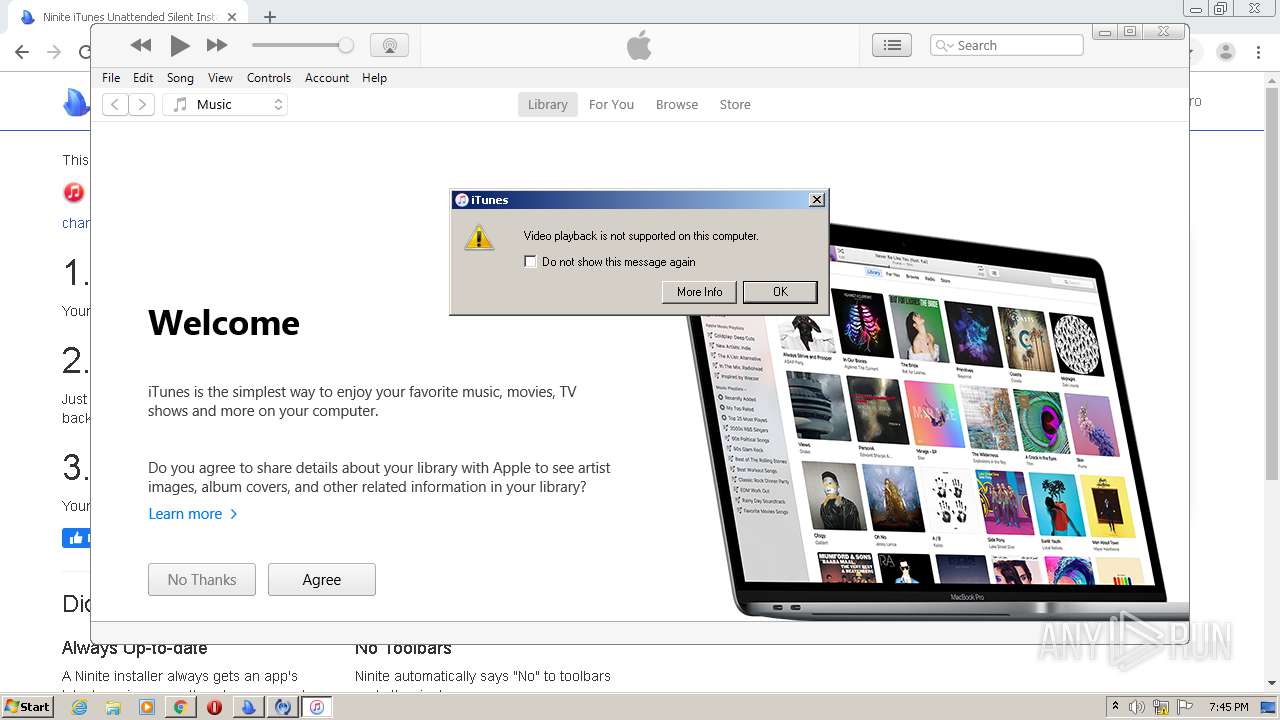This screenshot has height=720, width=1280.
Task: Go back with the left chevron button
Action: coord(115,104)
